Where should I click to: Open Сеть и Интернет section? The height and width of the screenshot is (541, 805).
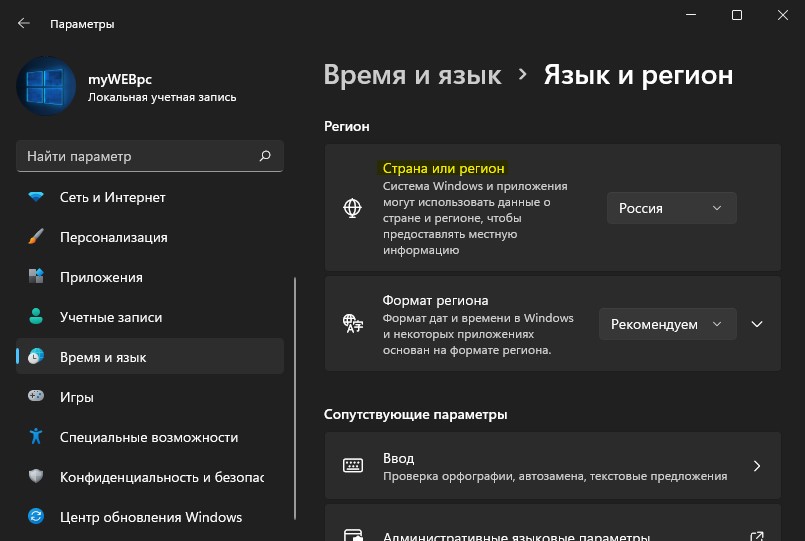point(150,197)
